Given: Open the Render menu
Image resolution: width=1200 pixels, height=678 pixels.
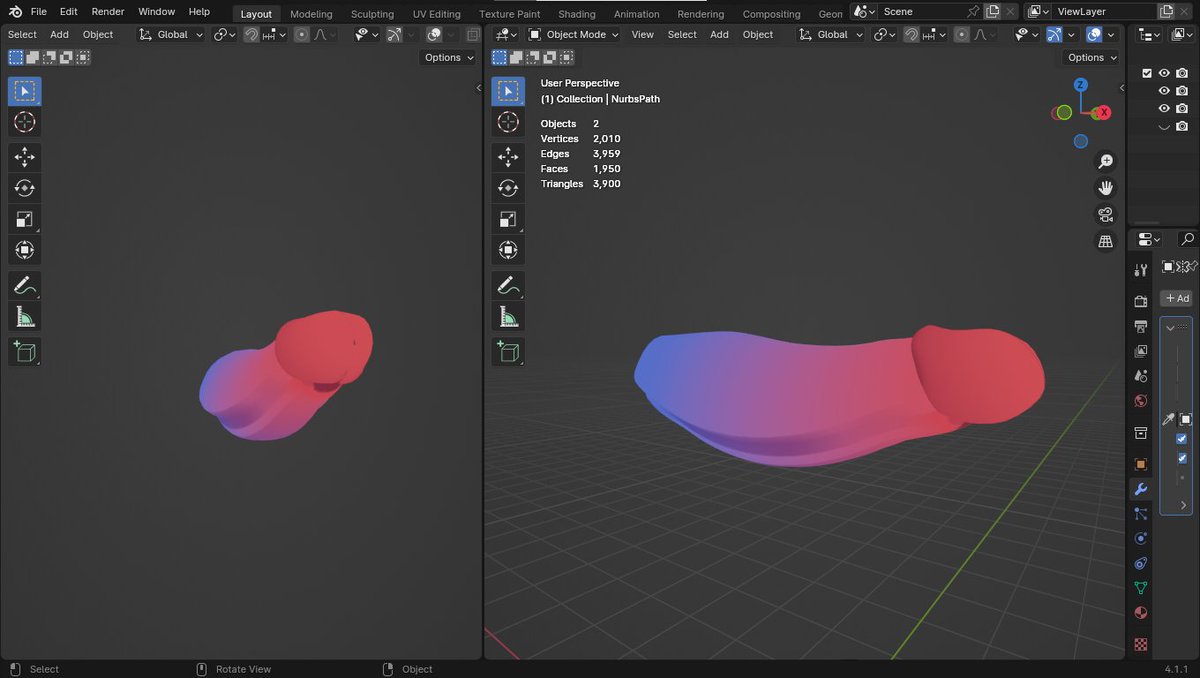Looking at the screenshot, I should (x=108, y=12).
